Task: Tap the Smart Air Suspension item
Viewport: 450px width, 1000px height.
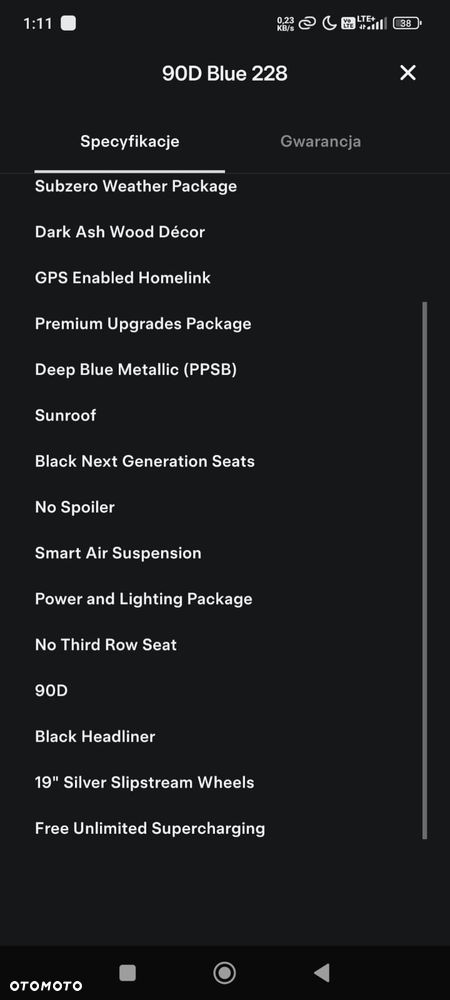Action: (x=118, y=553)
